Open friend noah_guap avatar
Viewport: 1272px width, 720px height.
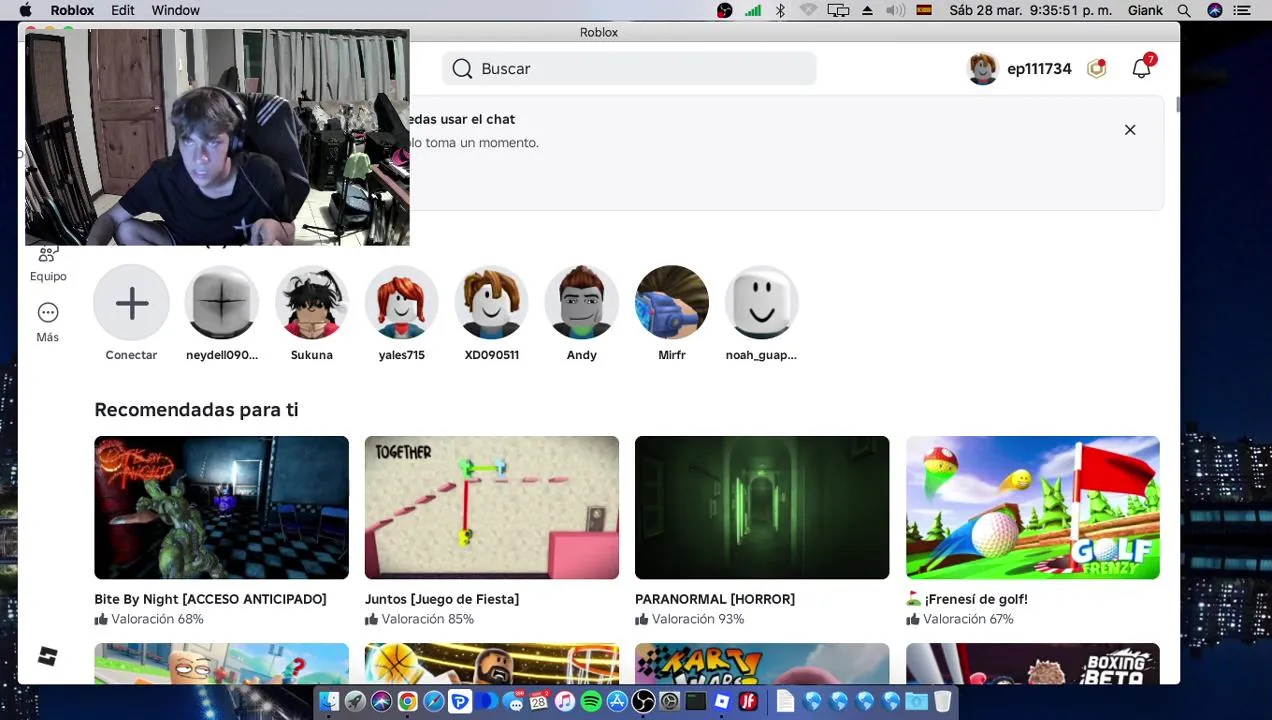point(761,303)
